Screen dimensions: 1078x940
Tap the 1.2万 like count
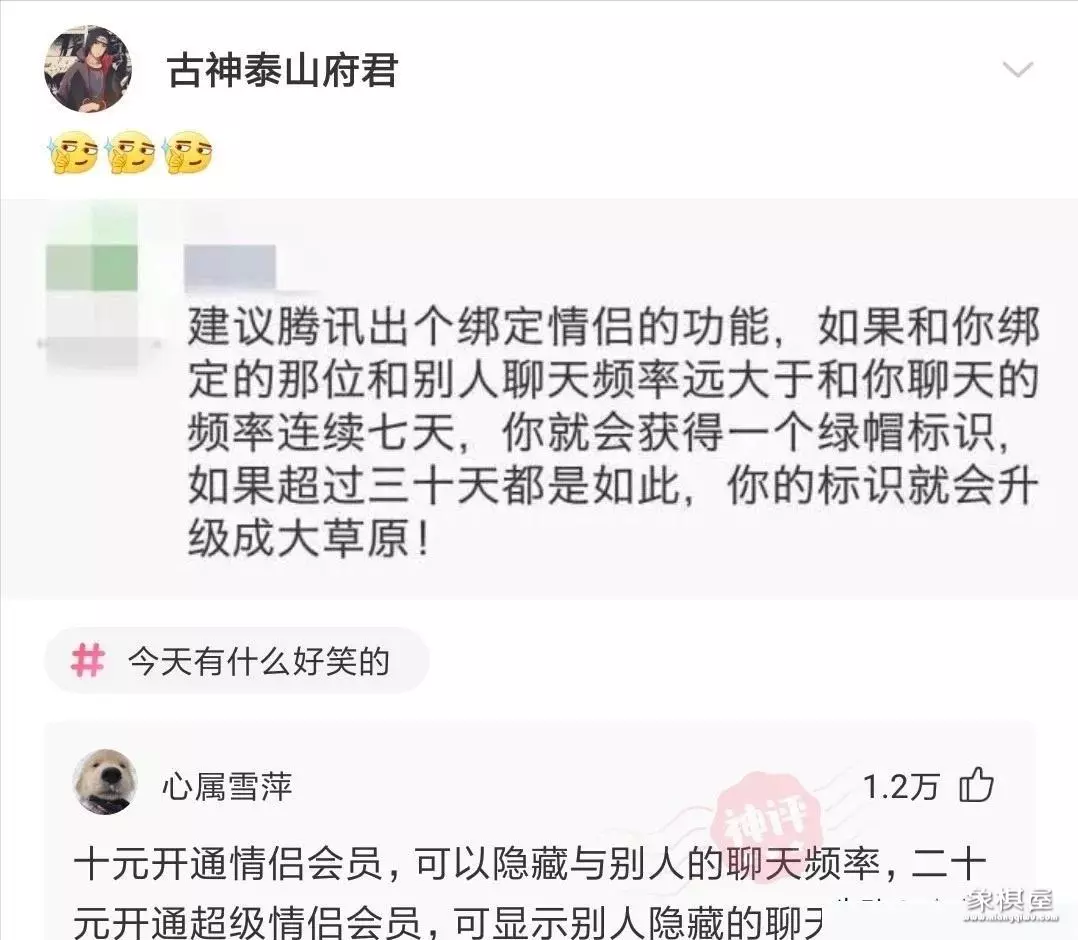(901, 787)
